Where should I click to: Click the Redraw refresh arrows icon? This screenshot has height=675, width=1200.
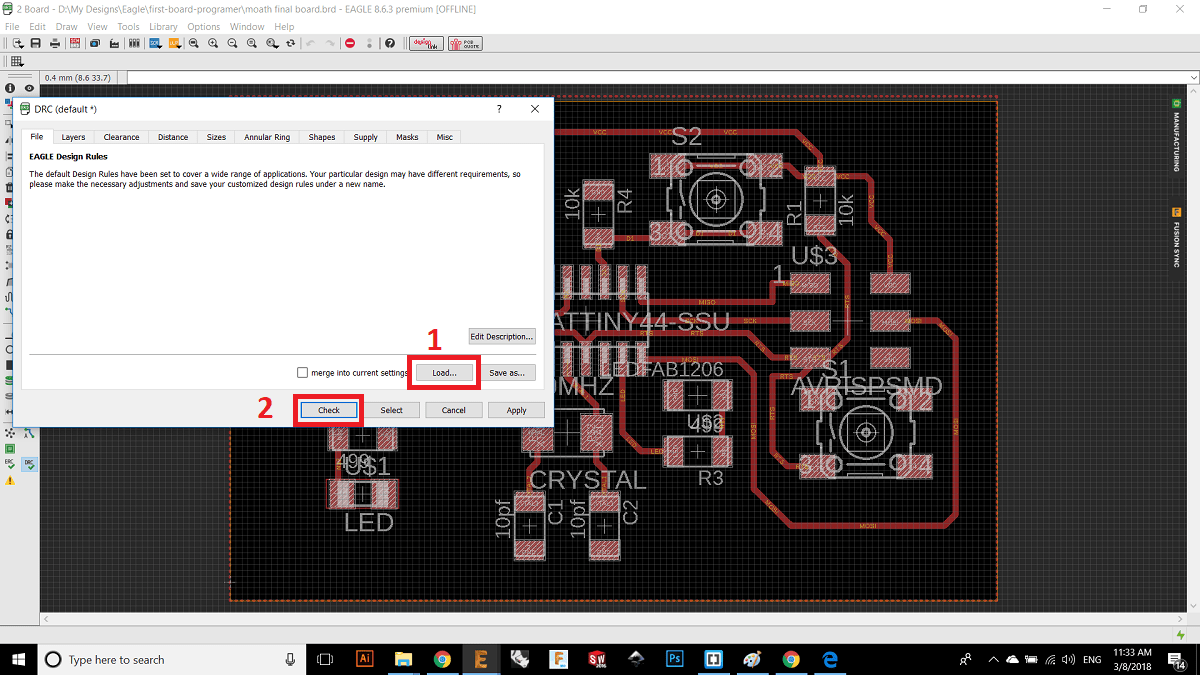point(290,44)
